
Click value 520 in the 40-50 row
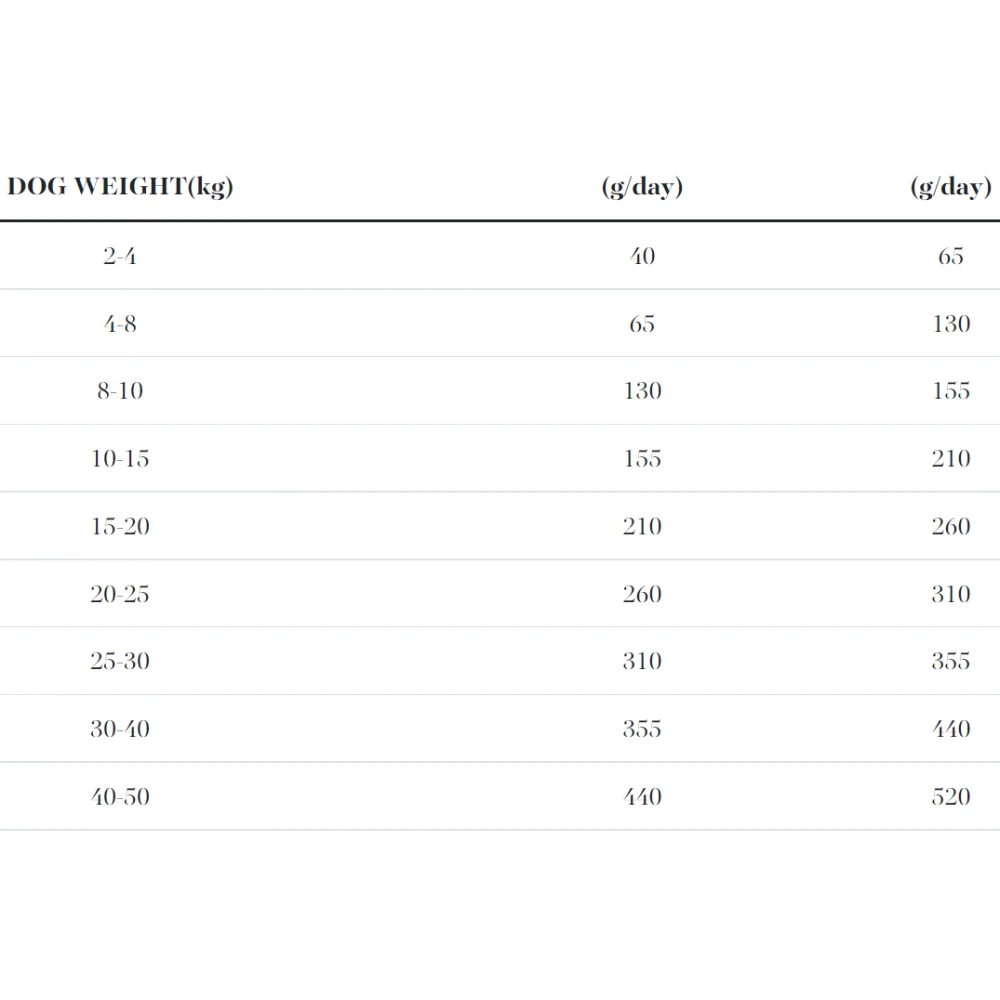point(951,796)
